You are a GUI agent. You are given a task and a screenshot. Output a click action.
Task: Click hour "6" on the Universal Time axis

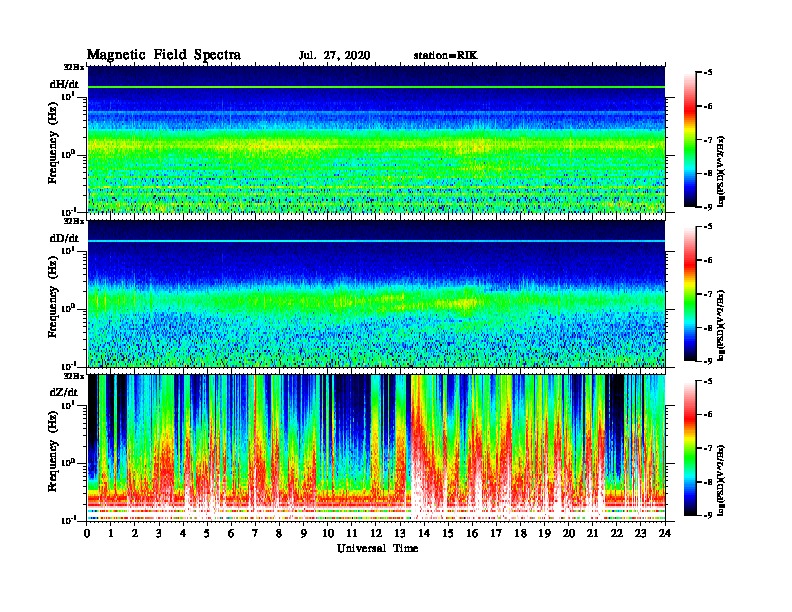point(232,534)
